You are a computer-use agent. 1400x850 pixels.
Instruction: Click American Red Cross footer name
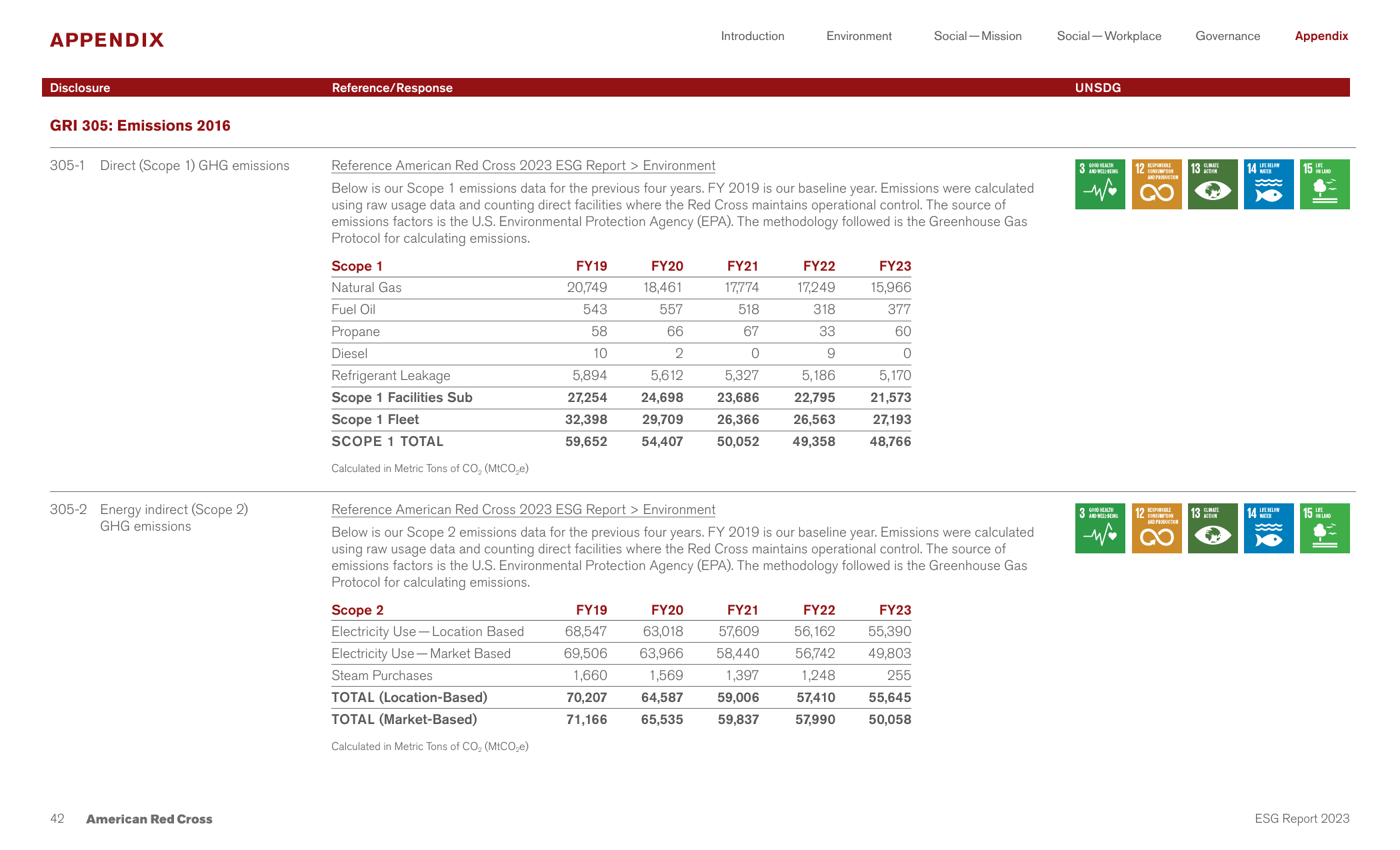(x=149, y=819)
